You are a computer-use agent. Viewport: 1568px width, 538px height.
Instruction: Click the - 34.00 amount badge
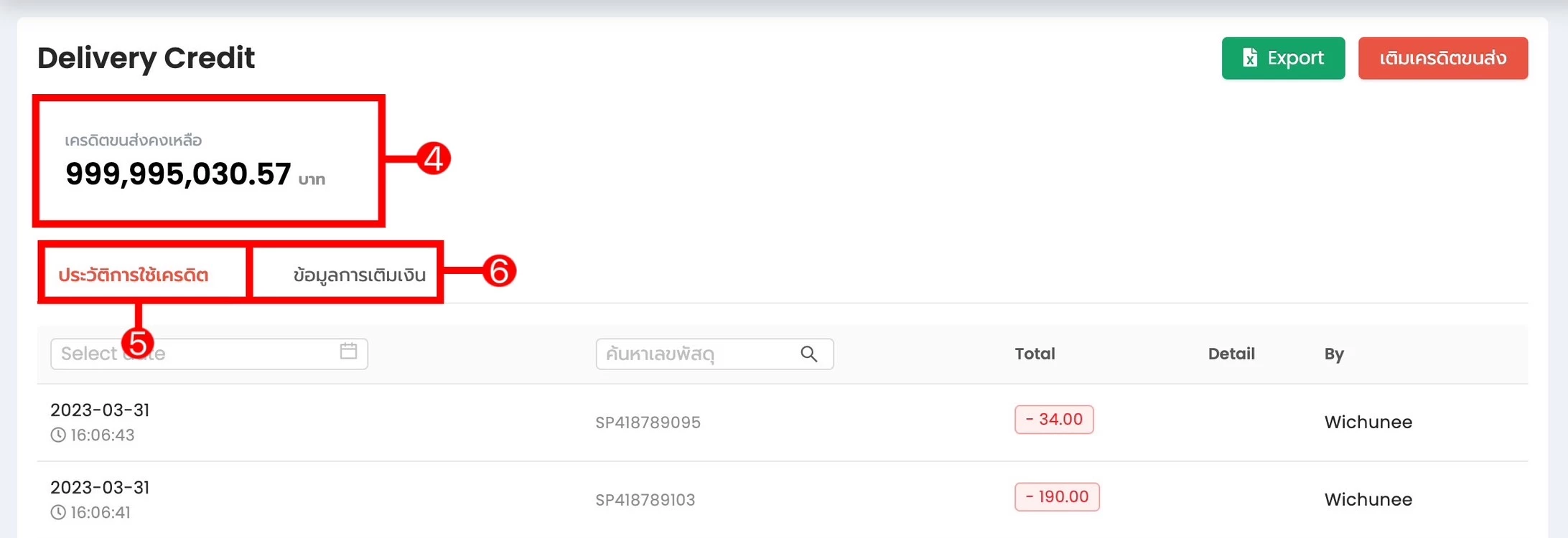pyautogui.click(x=1053, y=420)
